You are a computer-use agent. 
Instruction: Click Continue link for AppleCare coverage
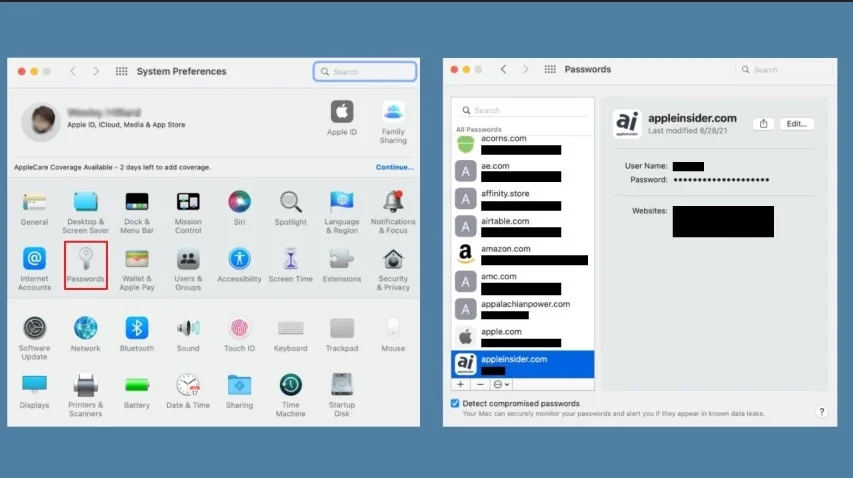[394, 167]
